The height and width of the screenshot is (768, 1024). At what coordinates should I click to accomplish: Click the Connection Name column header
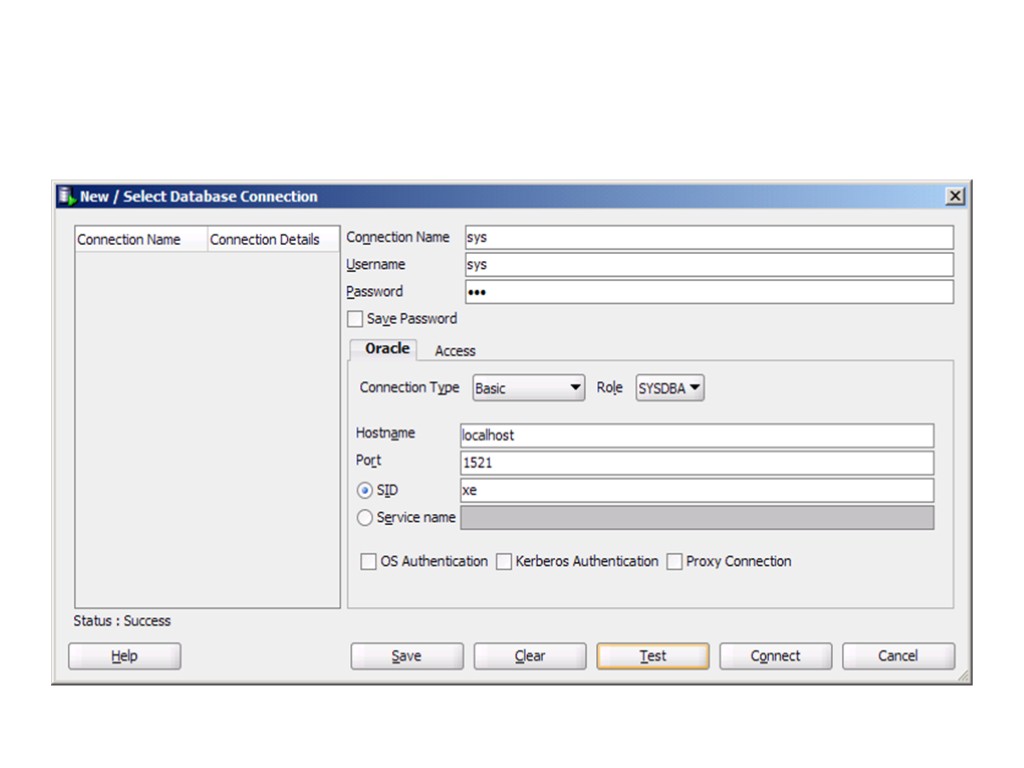[141, 240]
